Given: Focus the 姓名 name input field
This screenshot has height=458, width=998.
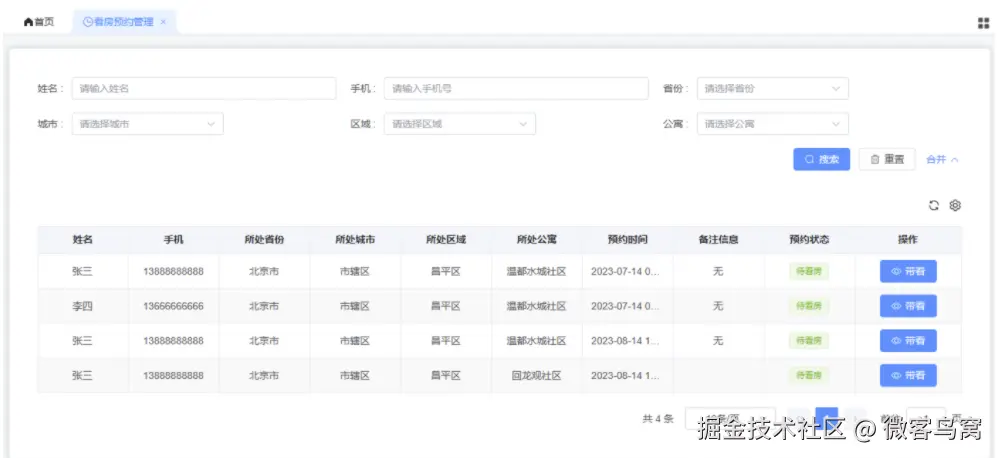Looking at the screenshot, I should click(204, 88).
